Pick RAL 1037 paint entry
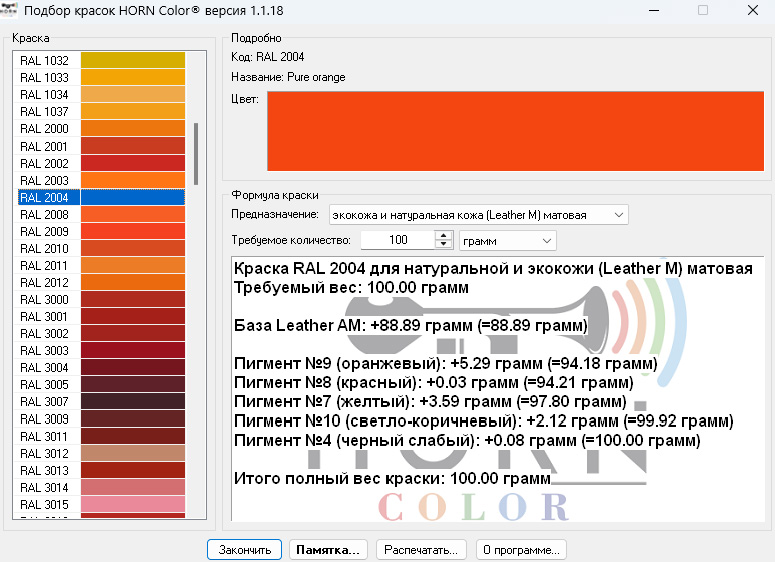775x562 pixels. [101, 112]
